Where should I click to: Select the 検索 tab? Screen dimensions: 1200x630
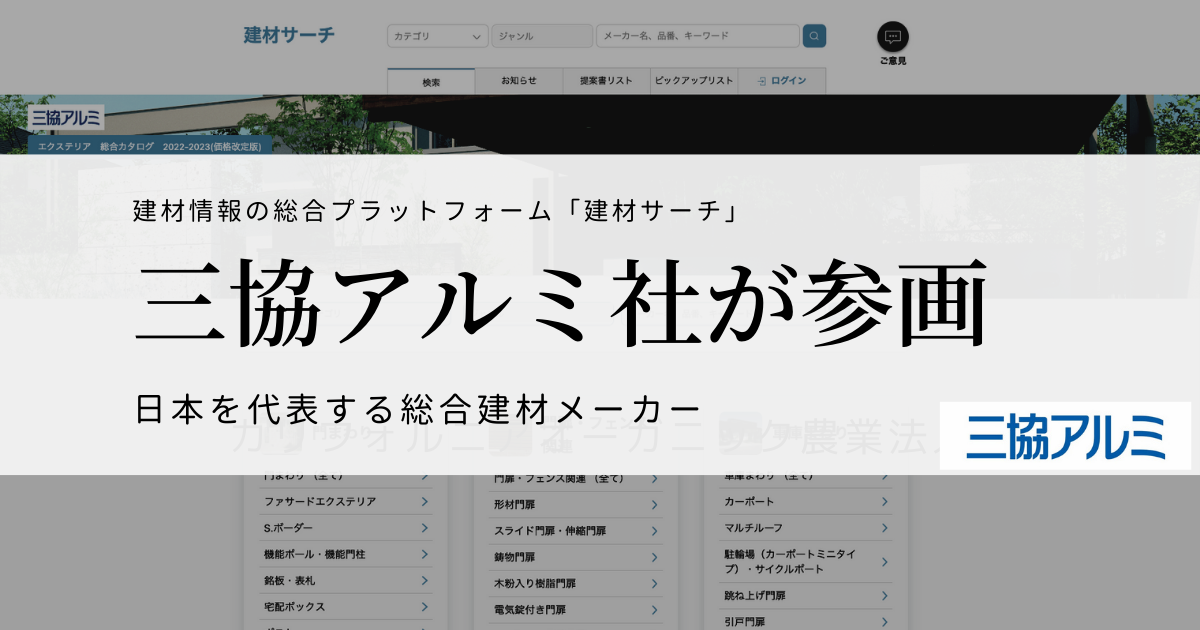click(431, 81)
